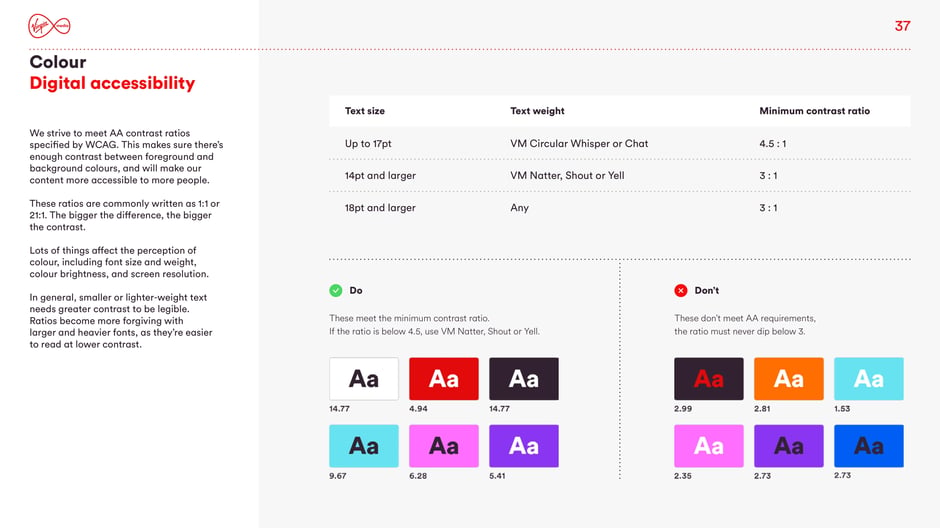This screenshot has width=940, height=528.
Task: Click the green Do checkmark icon
Action: coord(336,291)
